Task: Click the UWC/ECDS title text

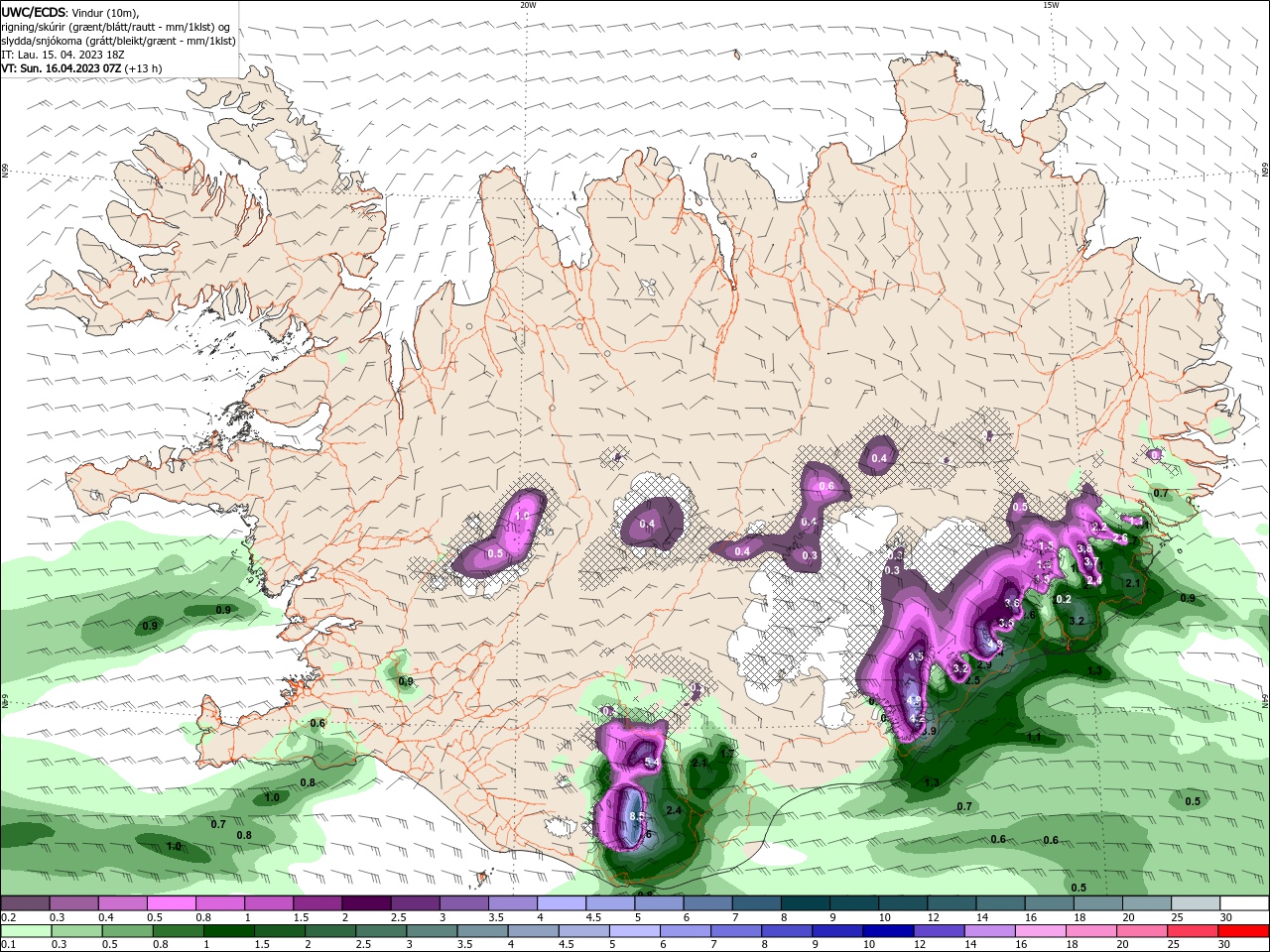Action: click(33, 12)
